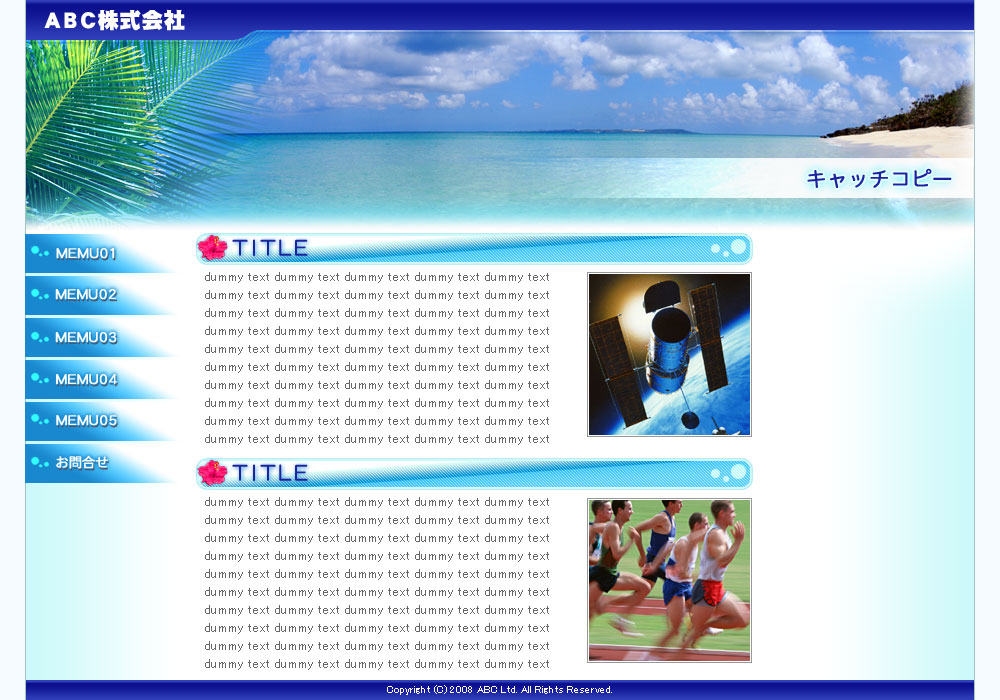Open the MEMU02 menu item
This screenshot has height=700, width=1000.
(100, 295)
